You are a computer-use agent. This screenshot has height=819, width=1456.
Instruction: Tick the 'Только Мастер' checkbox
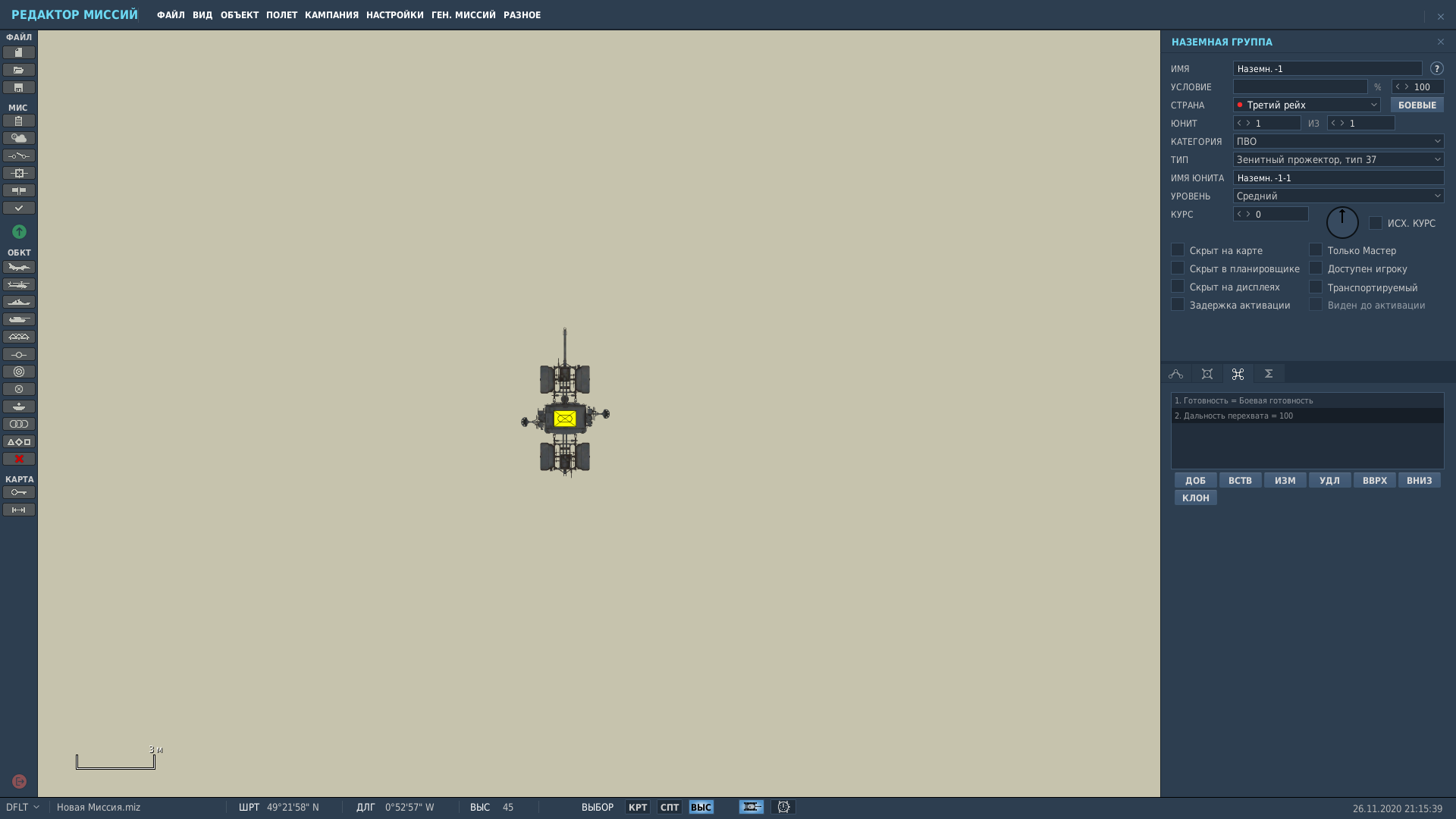[x=1316, y=249]
